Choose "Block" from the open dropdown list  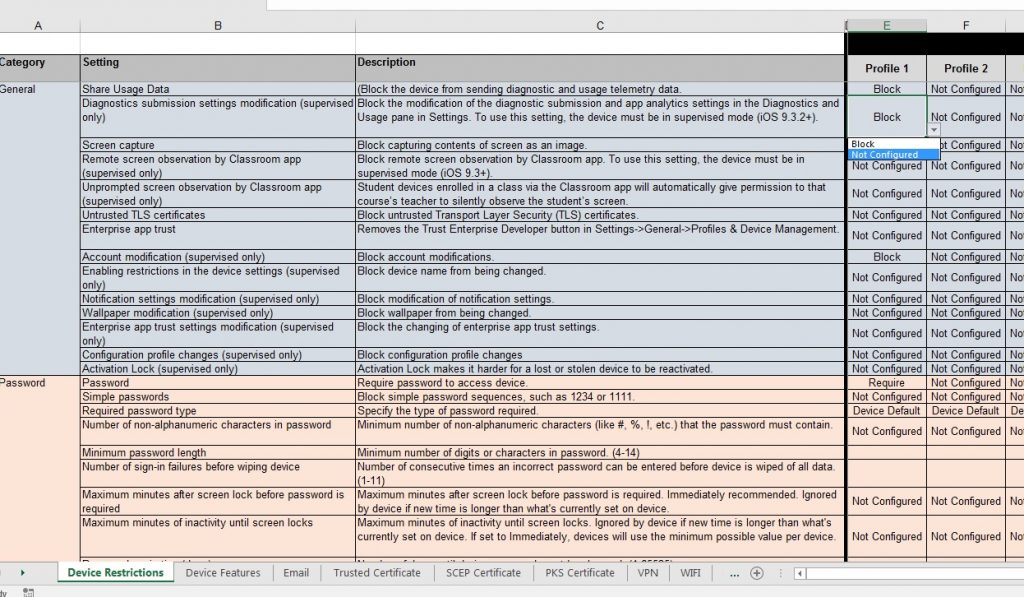click(x=893, y=144)
